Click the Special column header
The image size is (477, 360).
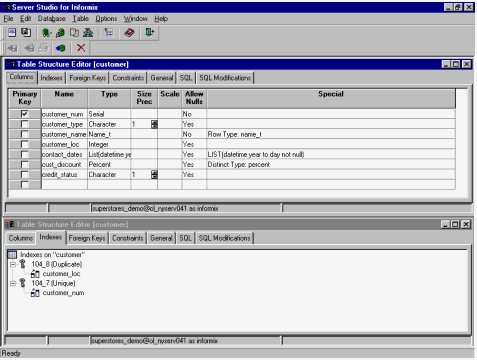(331, 98)
